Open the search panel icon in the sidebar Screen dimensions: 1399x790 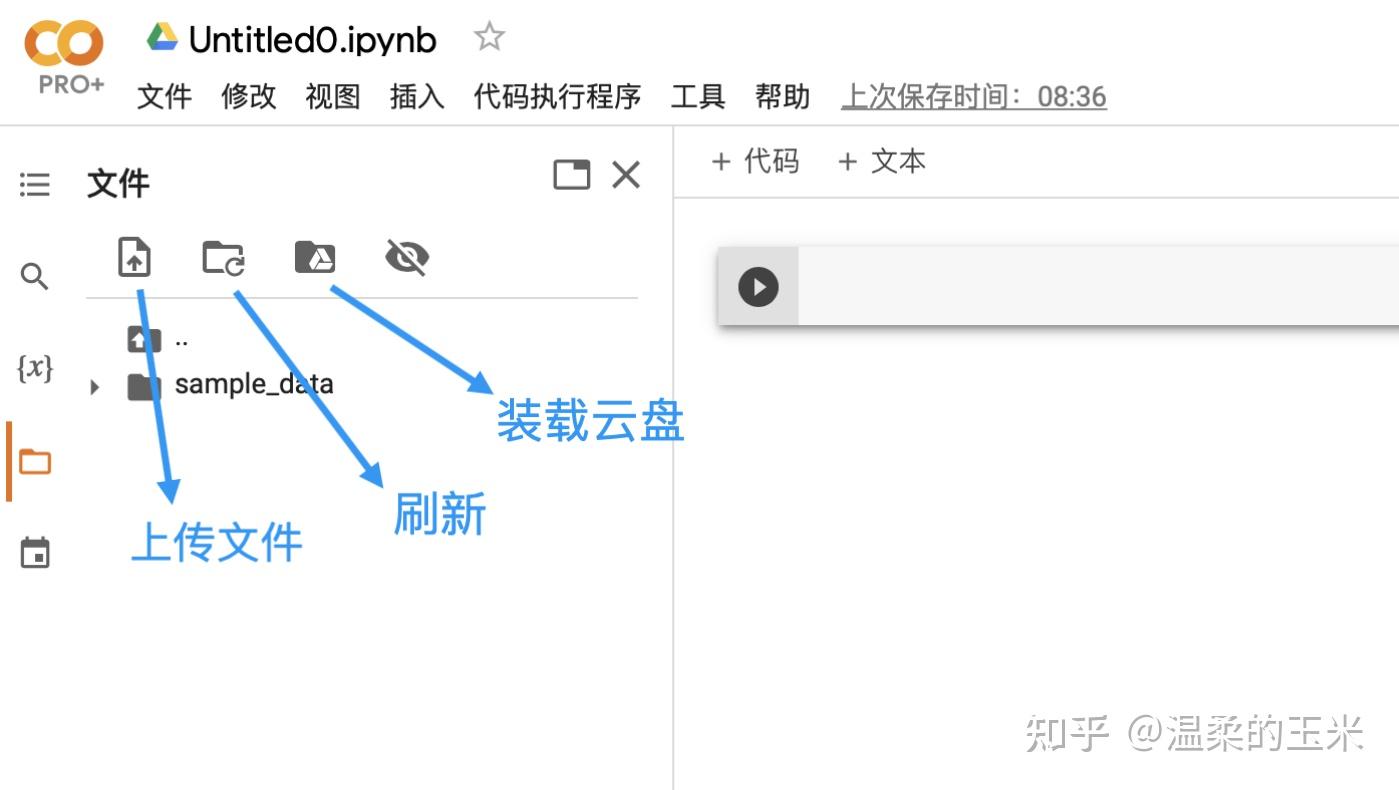point(35,276)
